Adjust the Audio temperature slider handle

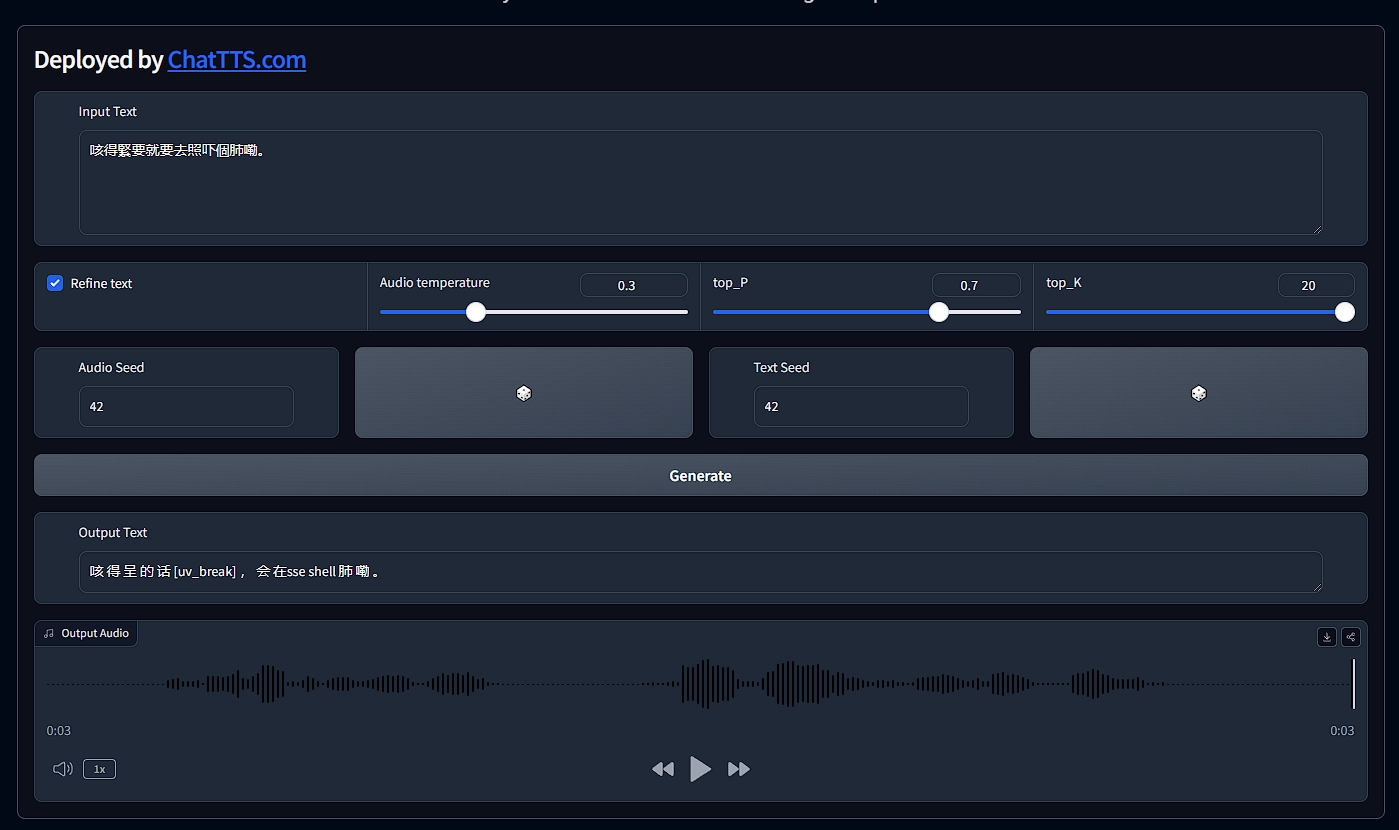476,312
